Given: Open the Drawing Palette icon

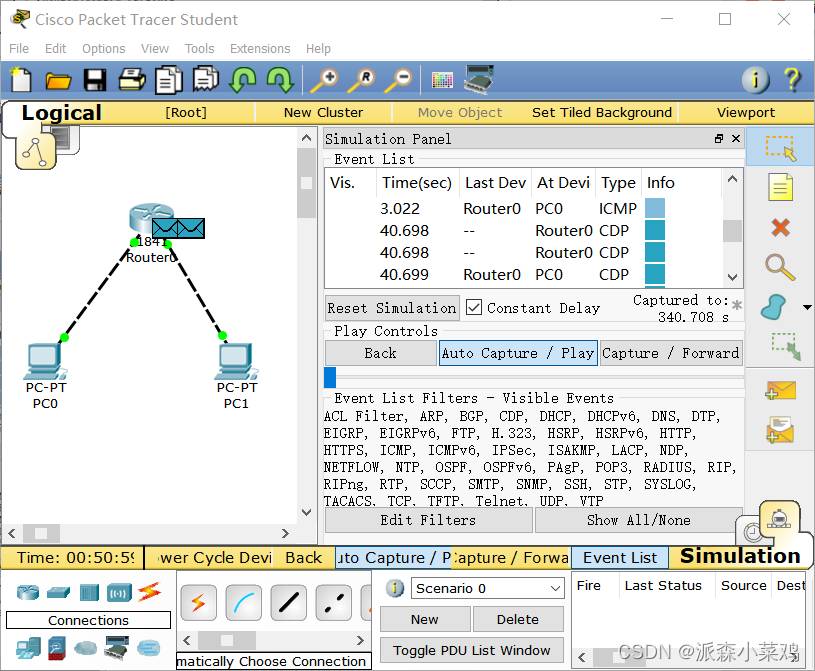Looking at the screenshot, I should pos(442,81).
